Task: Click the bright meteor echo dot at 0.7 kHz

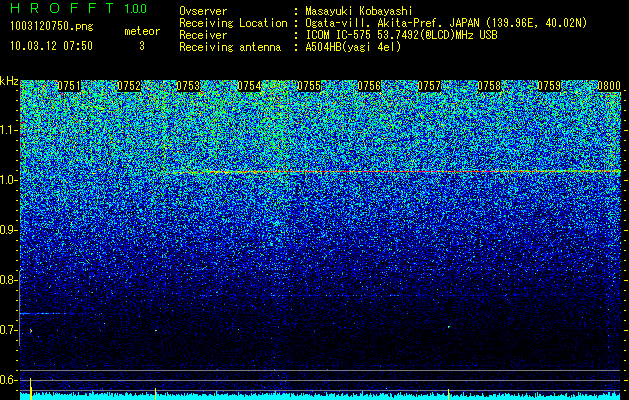Action: click(x=31, y=331)
